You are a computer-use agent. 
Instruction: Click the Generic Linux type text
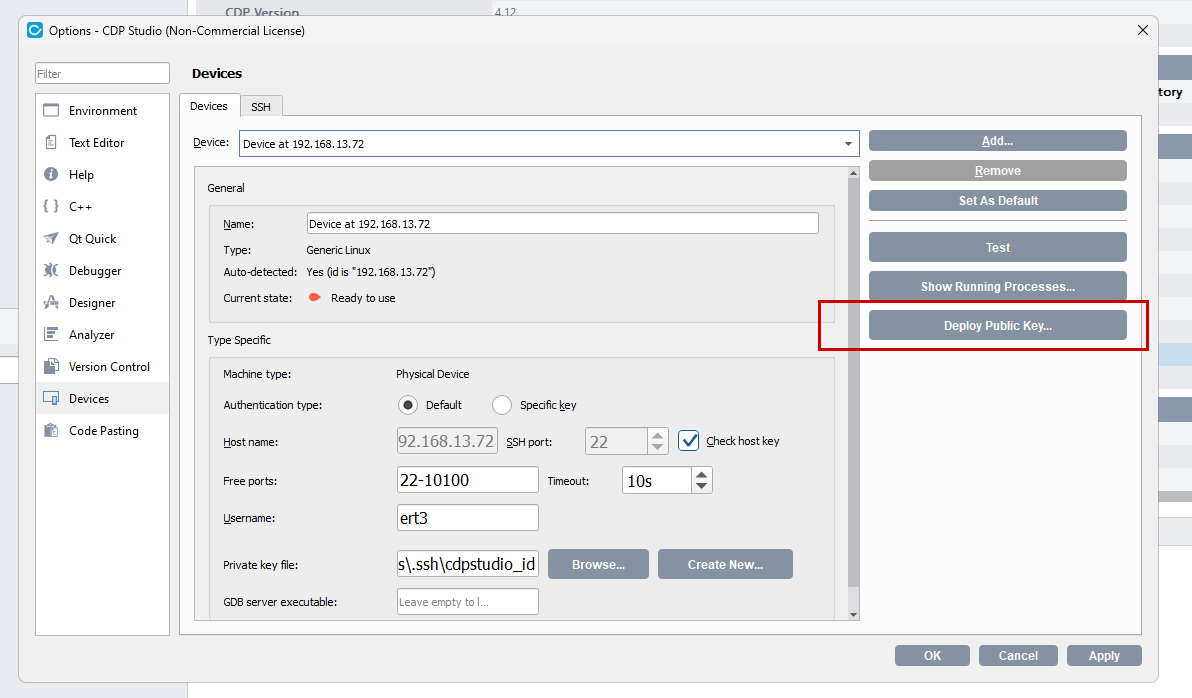[x=338, y=249]
